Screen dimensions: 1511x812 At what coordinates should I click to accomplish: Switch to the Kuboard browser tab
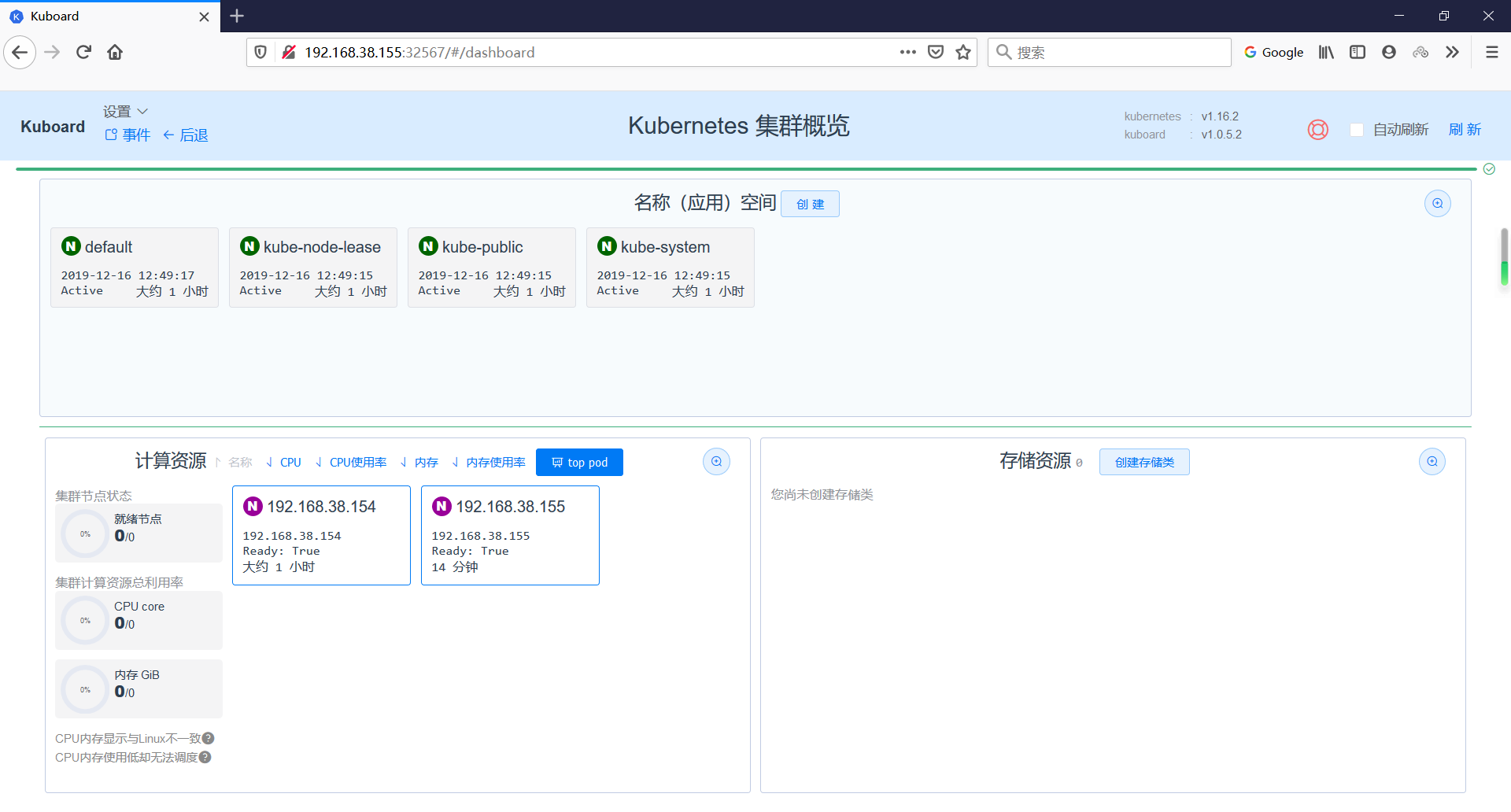110,17
